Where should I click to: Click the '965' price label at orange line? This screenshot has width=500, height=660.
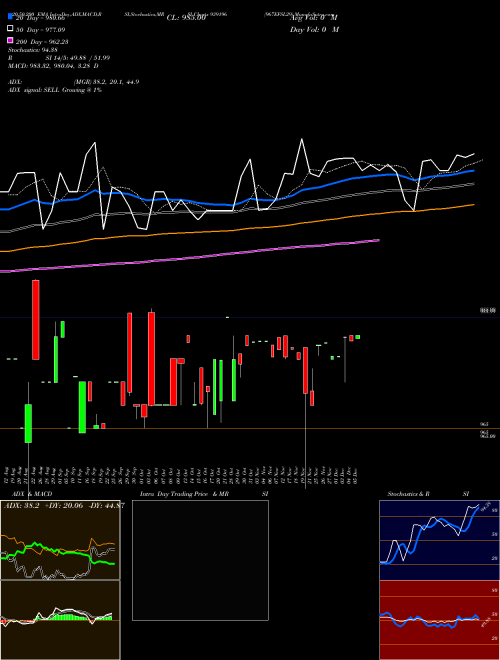click(x=484, y=426)
